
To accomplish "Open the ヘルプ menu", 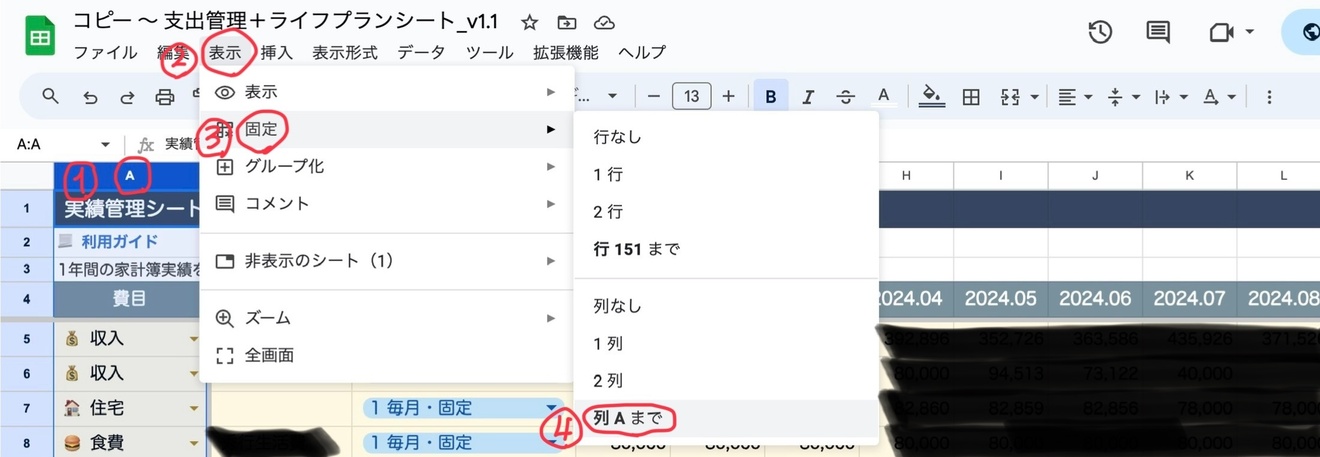I will pos(642,53).
